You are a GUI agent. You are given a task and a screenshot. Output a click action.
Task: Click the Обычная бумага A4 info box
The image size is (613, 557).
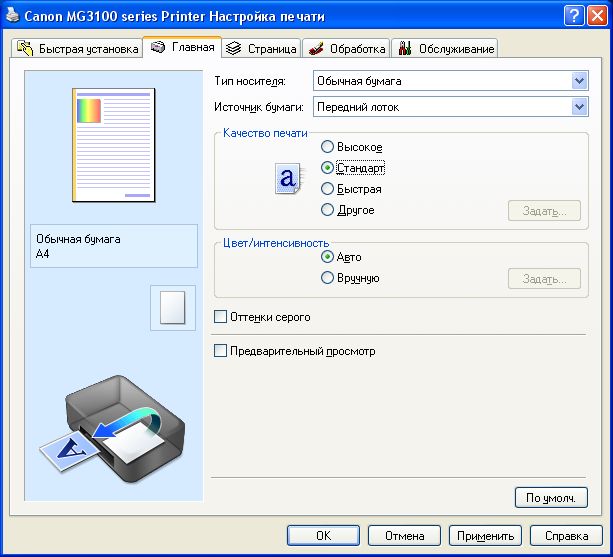point(114,246)
